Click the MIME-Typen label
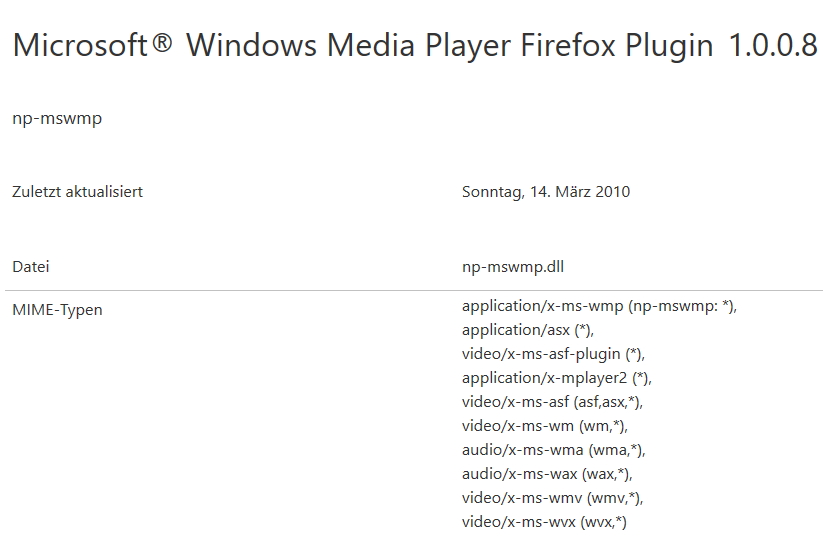This screenshot has height=559, width=823. (x=57, y=310)
